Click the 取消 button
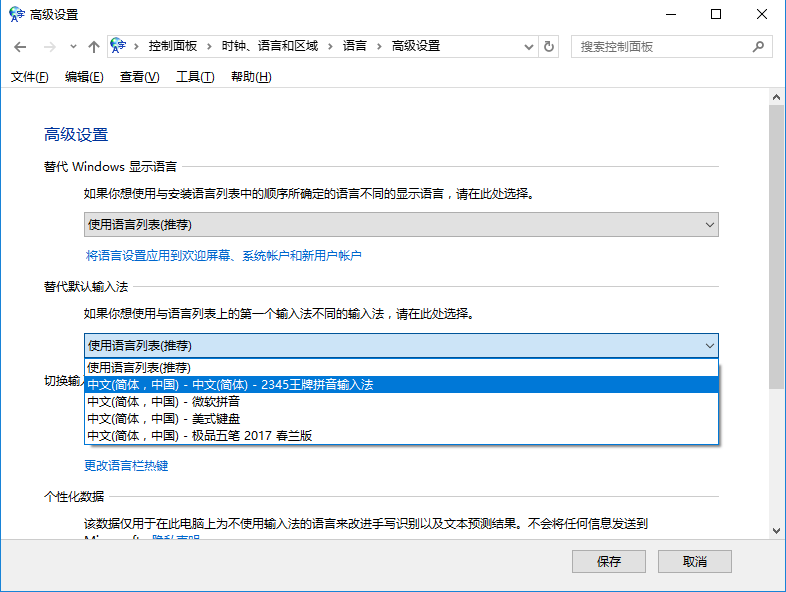The image size is (786, 592). pos(695,561)
